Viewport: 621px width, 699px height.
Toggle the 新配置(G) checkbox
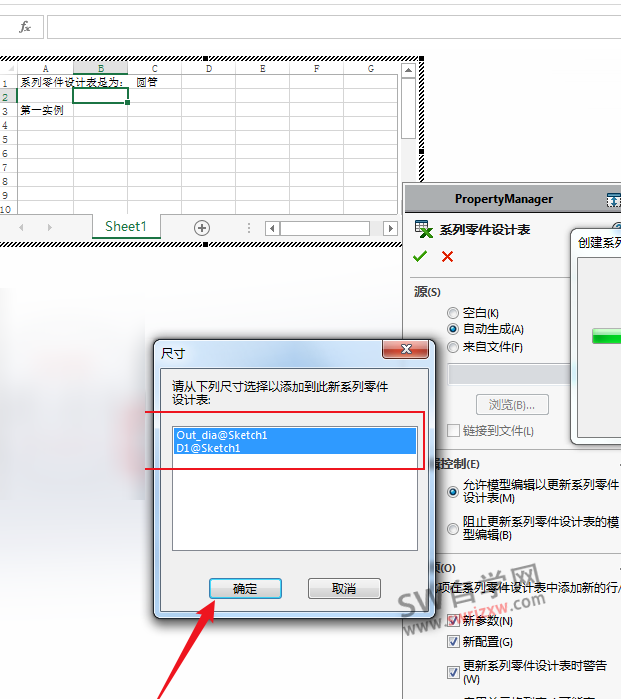(x=453, y=641)
